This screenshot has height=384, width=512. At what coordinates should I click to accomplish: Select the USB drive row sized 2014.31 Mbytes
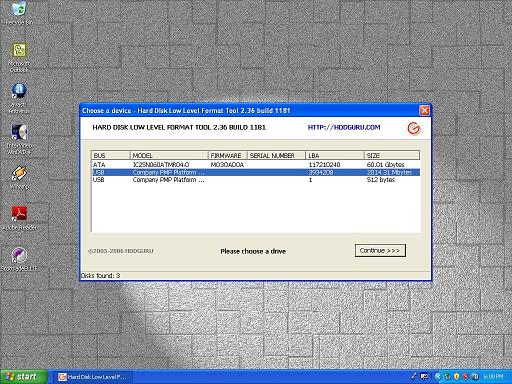point(256,172)
